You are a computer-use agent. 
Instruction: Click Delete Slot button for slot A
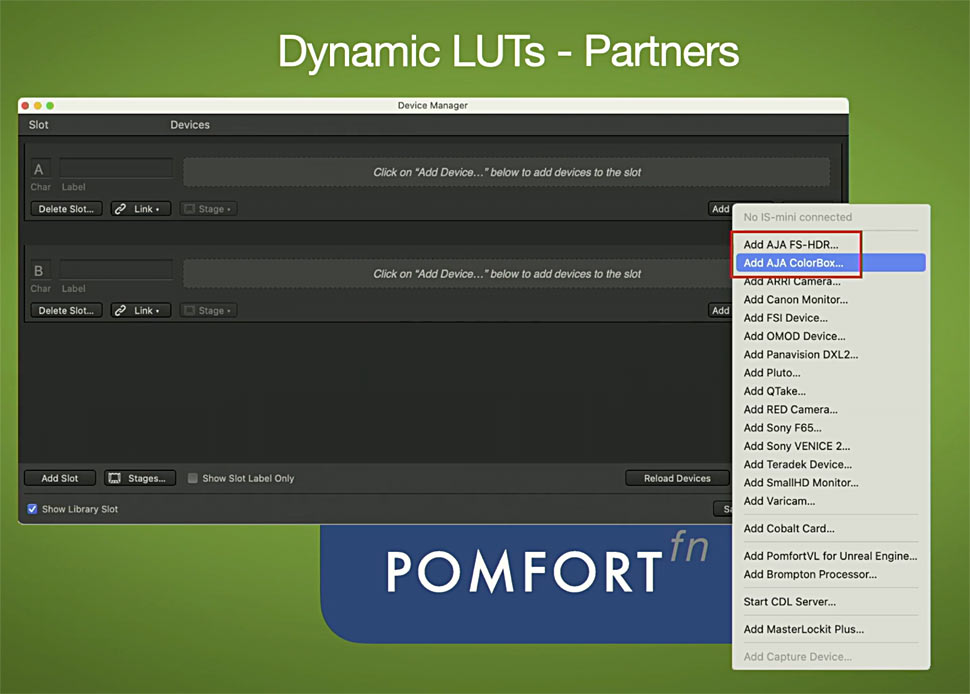coord(66,209)
